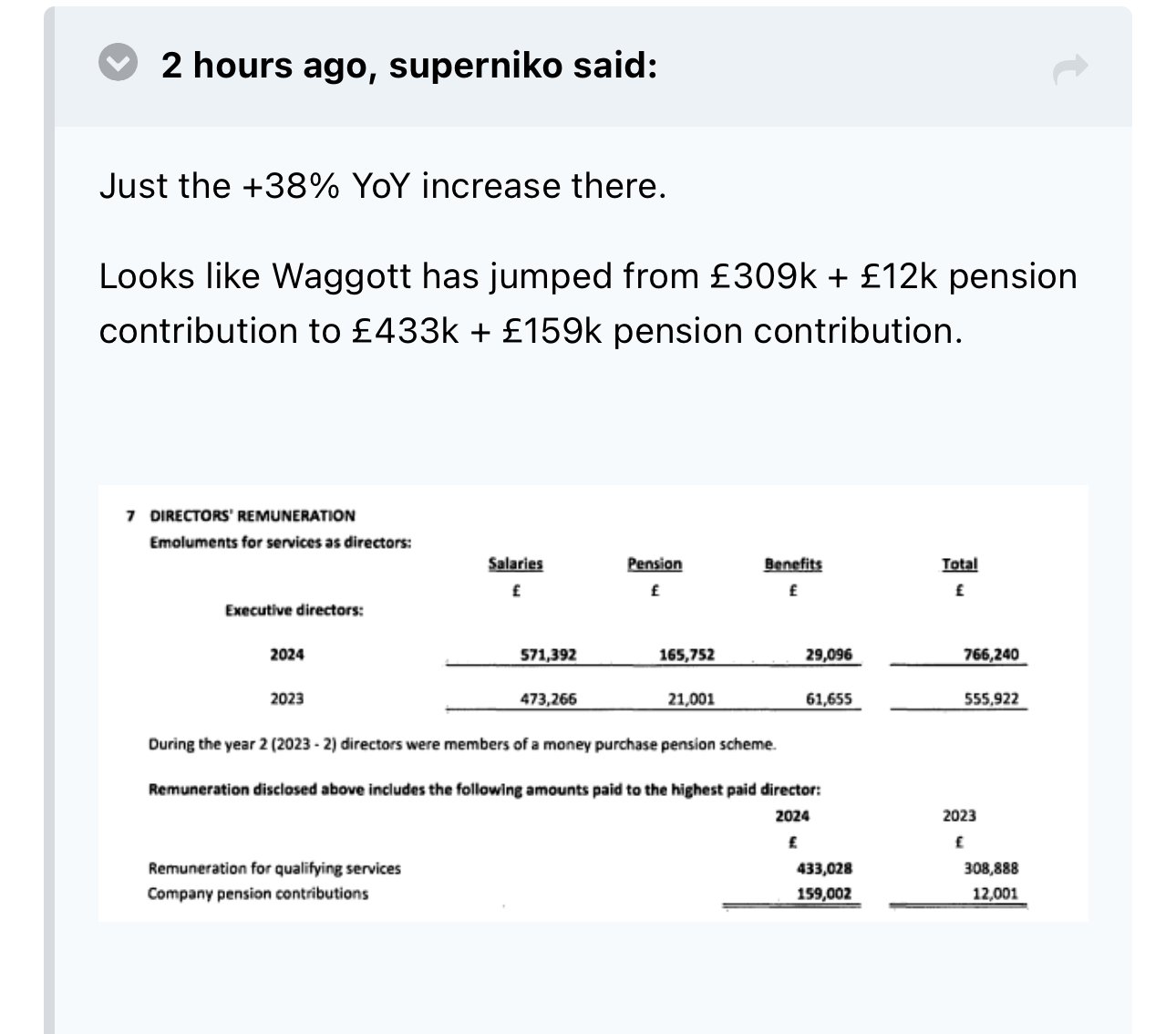Click the "Benefits" column header
This screenshot has width=1176, height=1034.
(792, 564)
